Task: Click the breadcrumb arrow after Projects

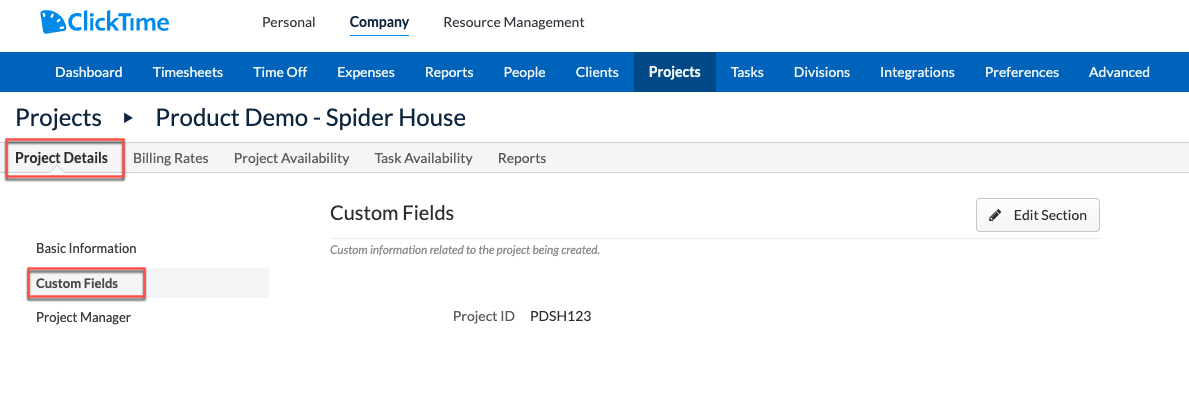Action: click(x=128, y=118)
